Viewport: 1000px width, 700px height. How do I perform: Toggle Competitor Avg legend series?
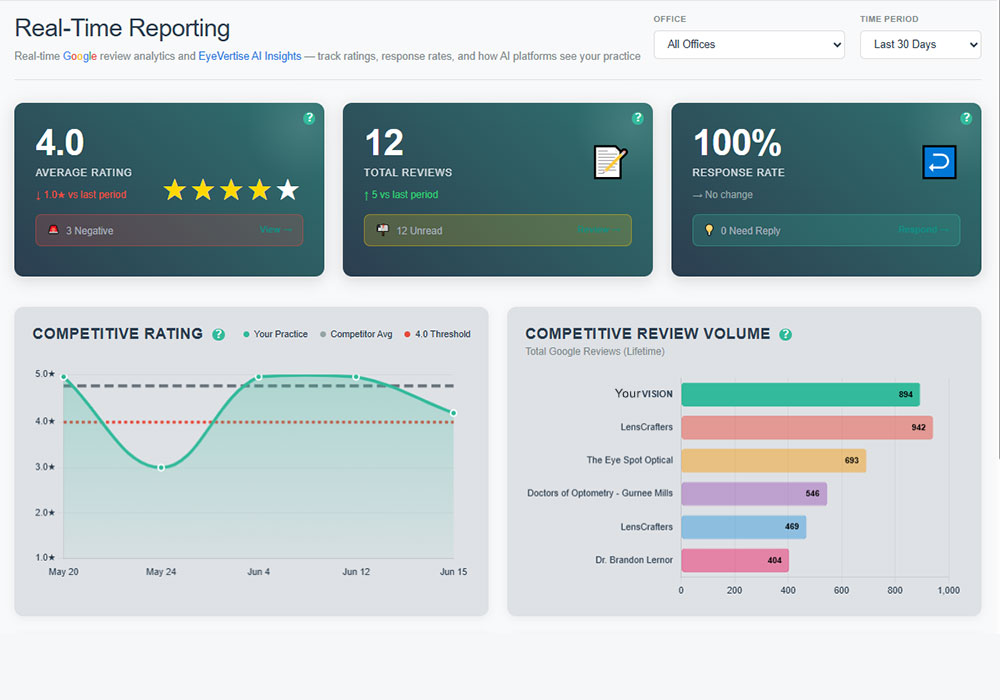coord(356,334)
